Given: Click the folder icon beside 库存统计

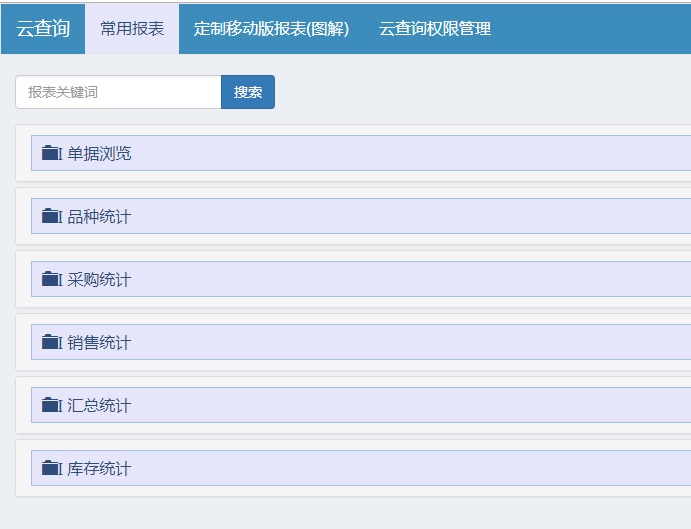Looking at the screenshot, I should pyautogui.click(x=52, y=468).
